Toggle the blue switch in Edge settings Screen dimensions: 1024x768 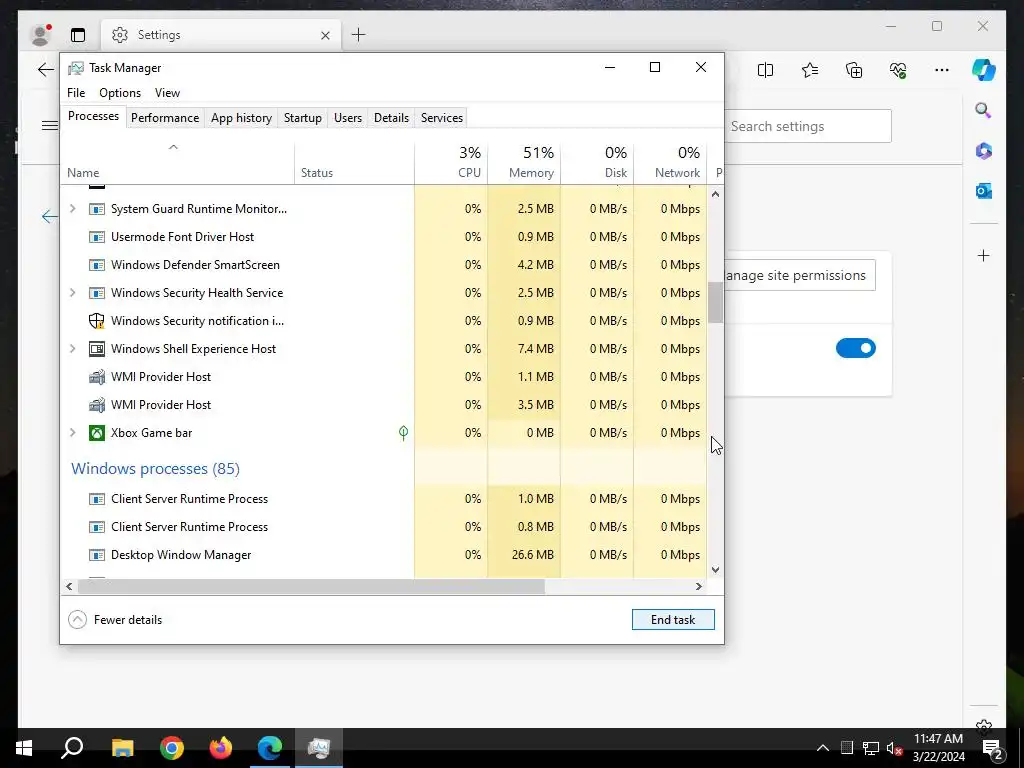pyautogui.click(x=856, y=348)
